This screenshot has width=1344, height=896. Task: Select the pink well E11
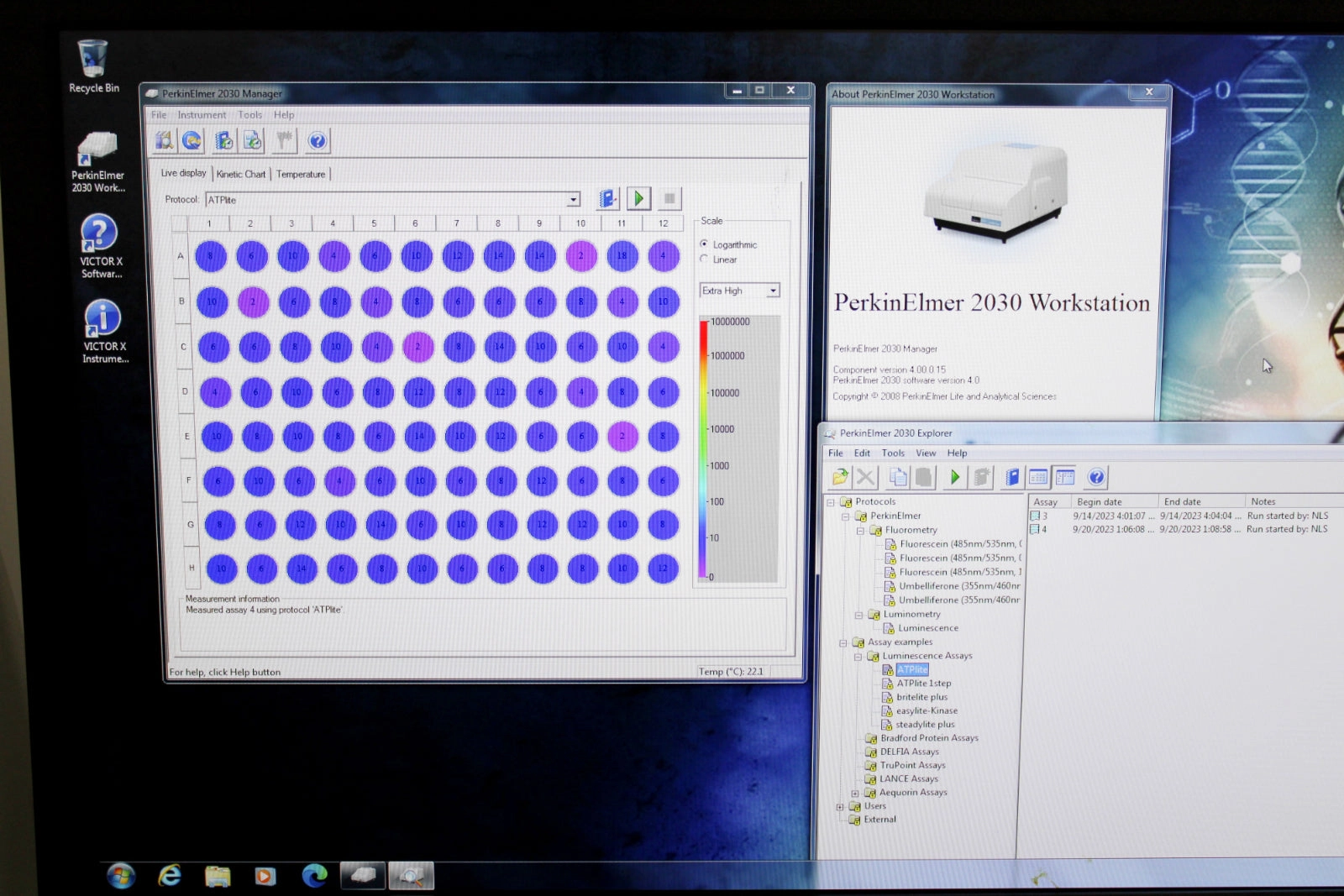[x=622, y=437]
